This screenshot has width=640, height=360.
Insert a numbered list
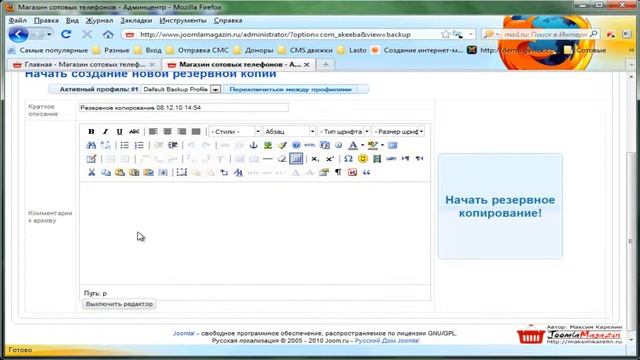139,145
